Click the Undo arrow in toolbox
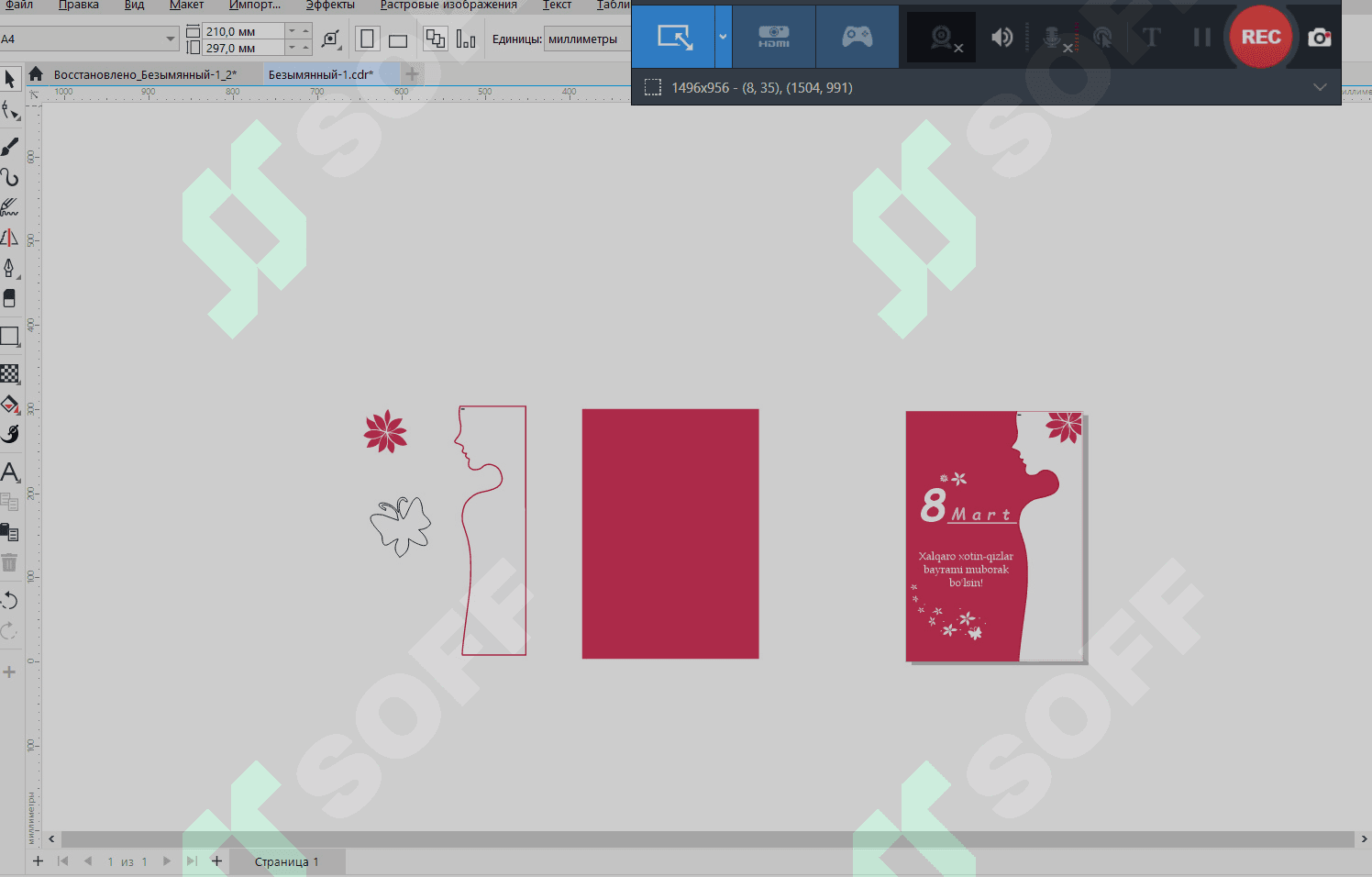Screen dimensions: 1372x877 click(10, 600)
